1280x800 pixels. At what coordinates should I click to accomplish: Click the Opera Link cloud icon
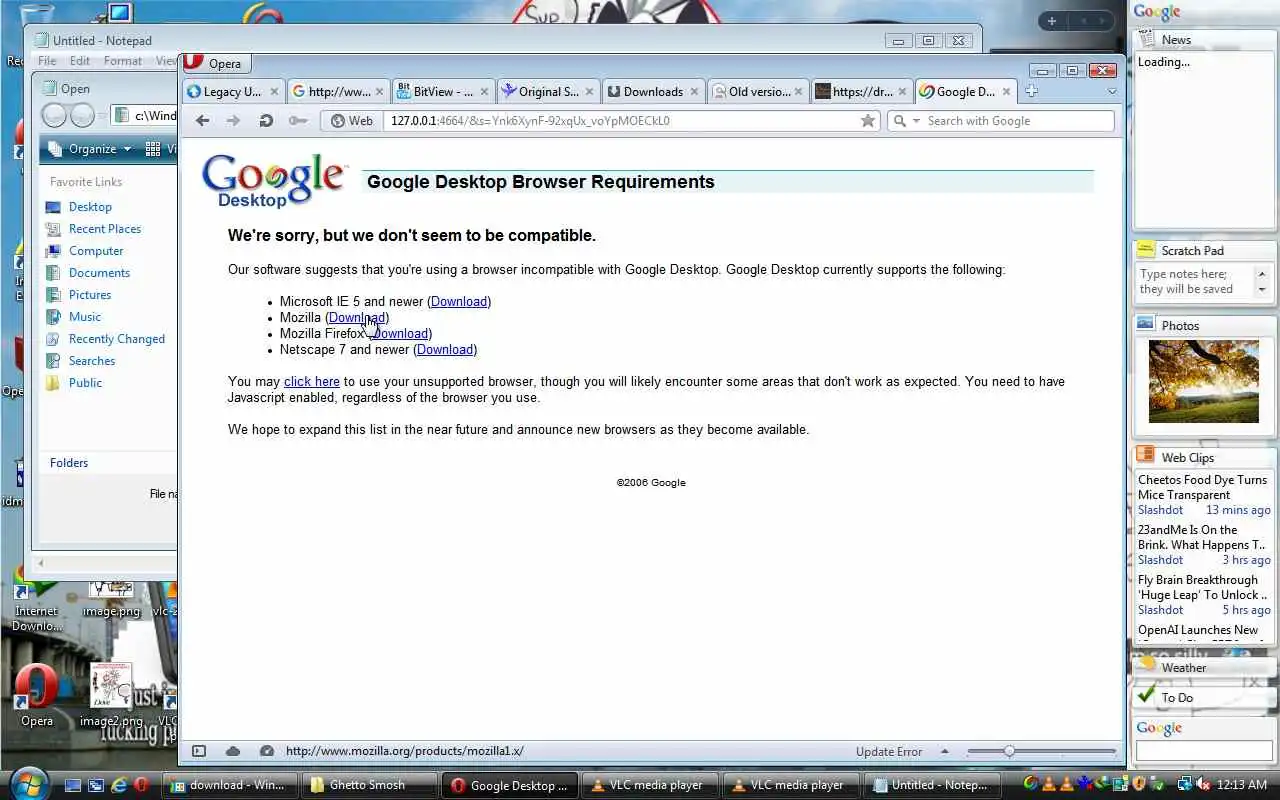click(x=233, y=751)
